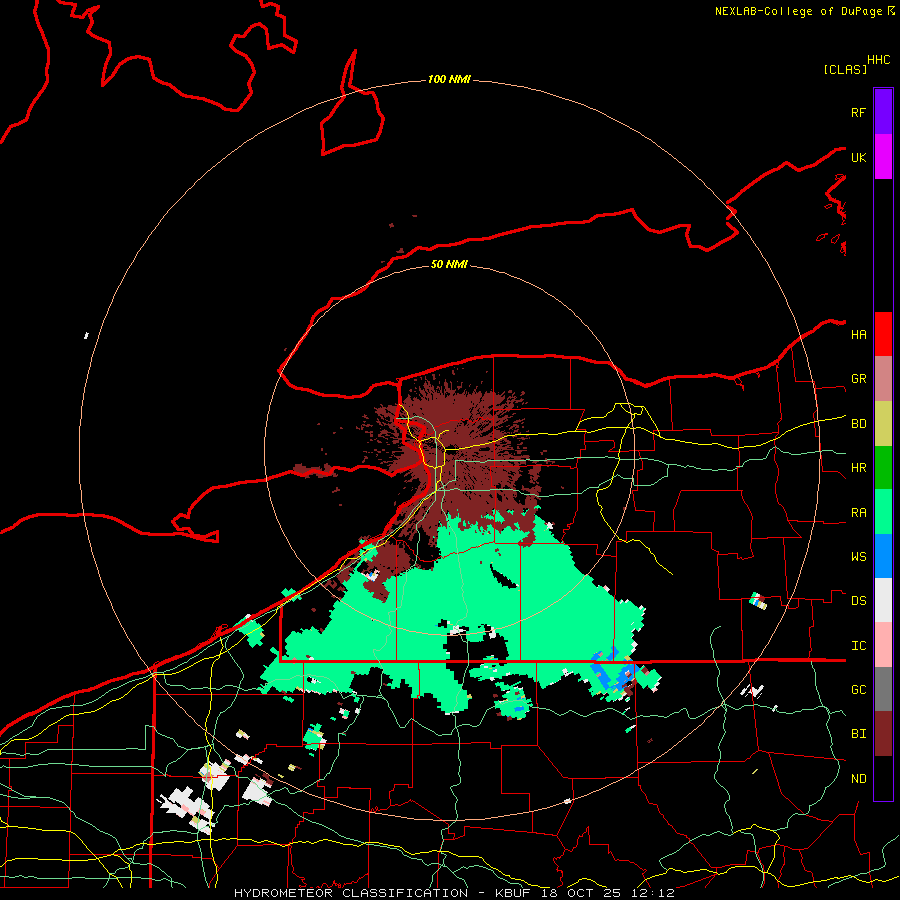Click the ND black legend swatch

883,778
